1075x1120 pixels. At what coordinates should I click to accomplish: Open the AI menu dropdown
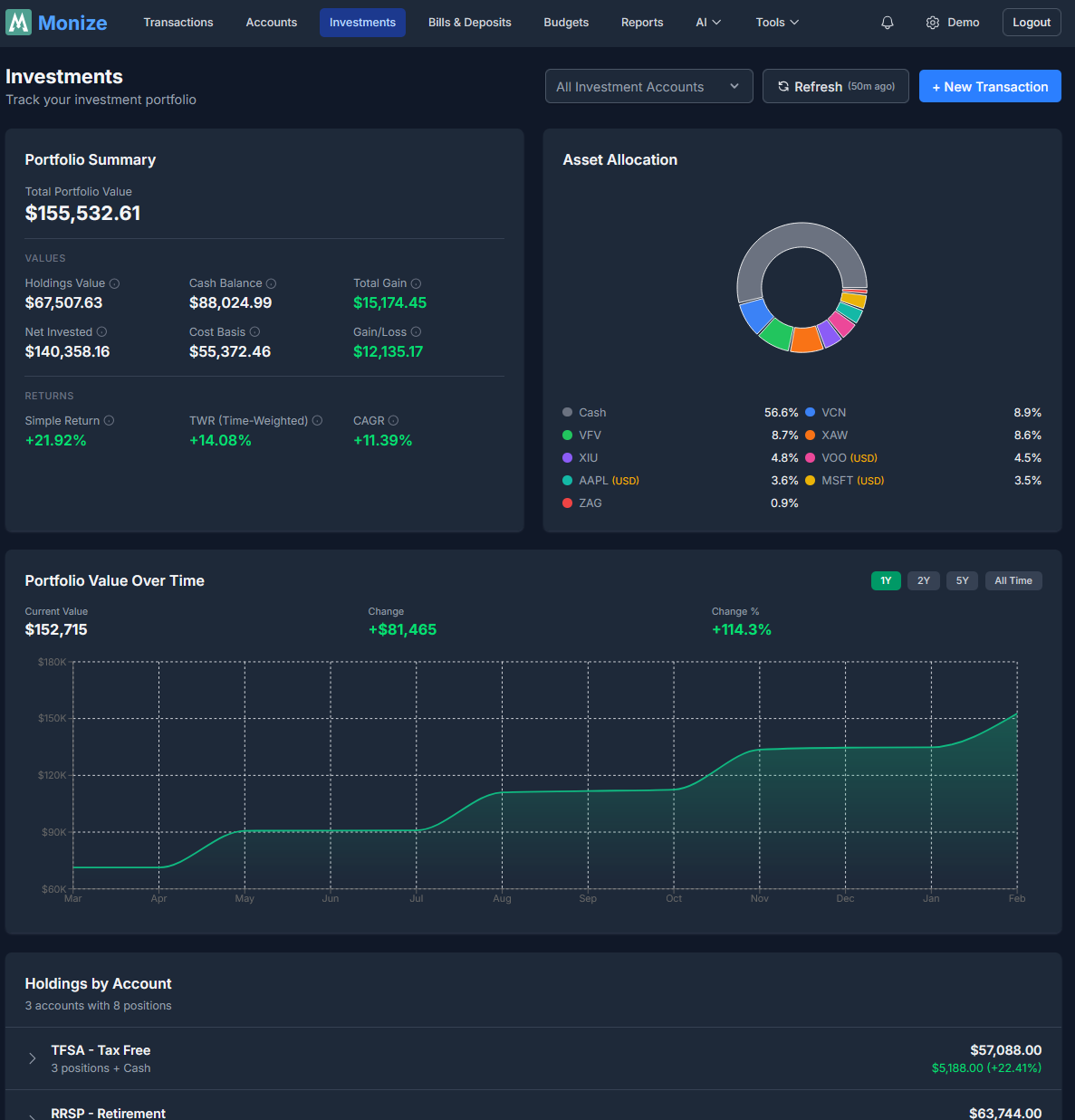coord(708,23)
